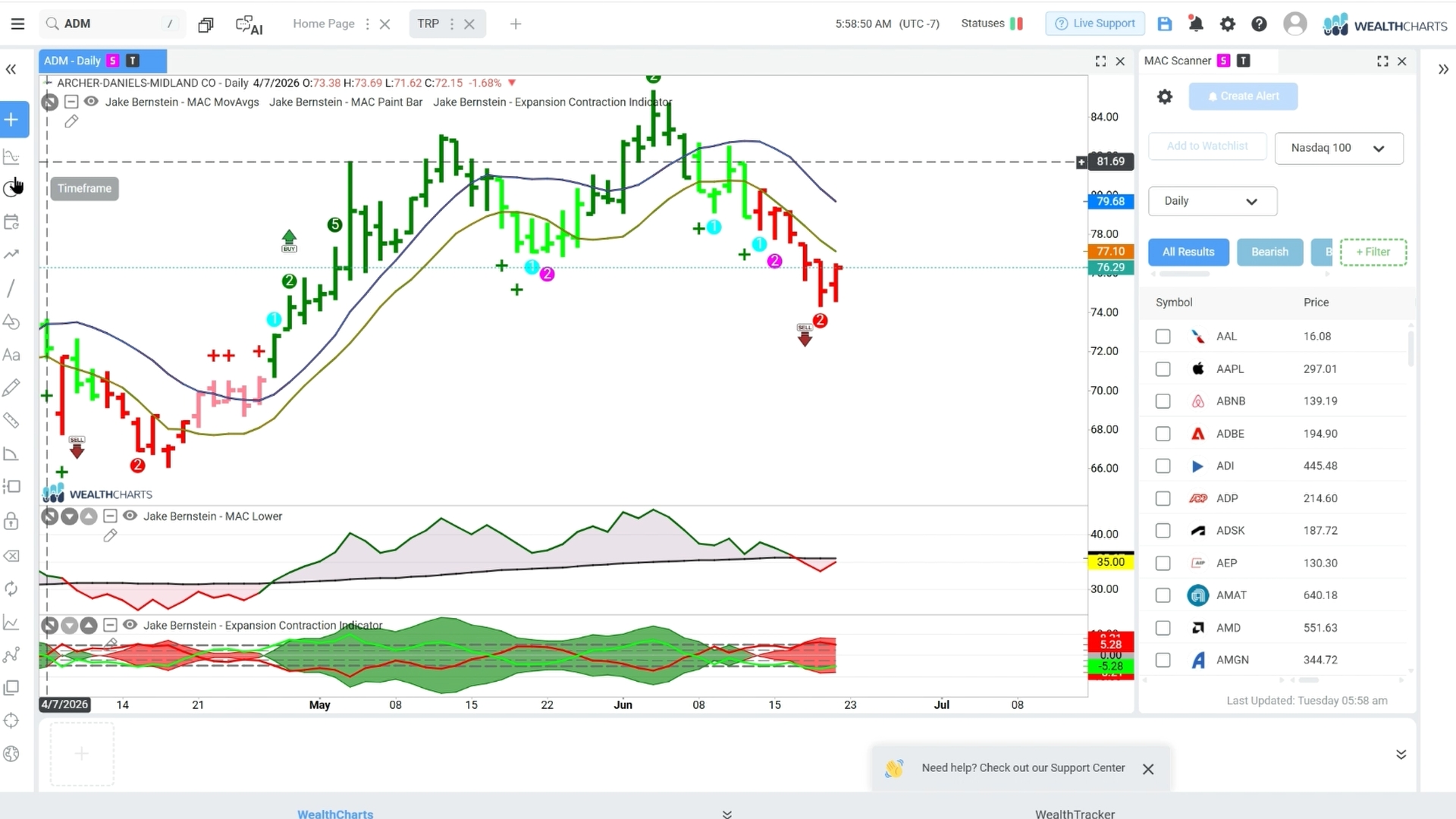Open MAC Scanner settings gear

click(x=1165, y=96)
